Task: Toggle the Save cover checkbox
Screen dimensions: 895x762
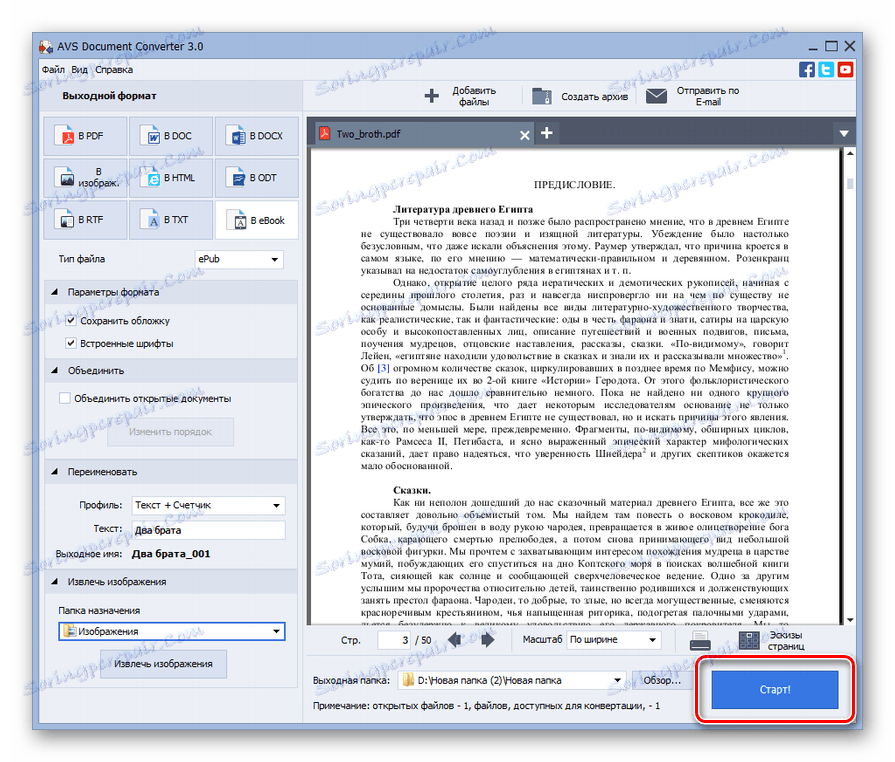Action: (x=71, y=321)
